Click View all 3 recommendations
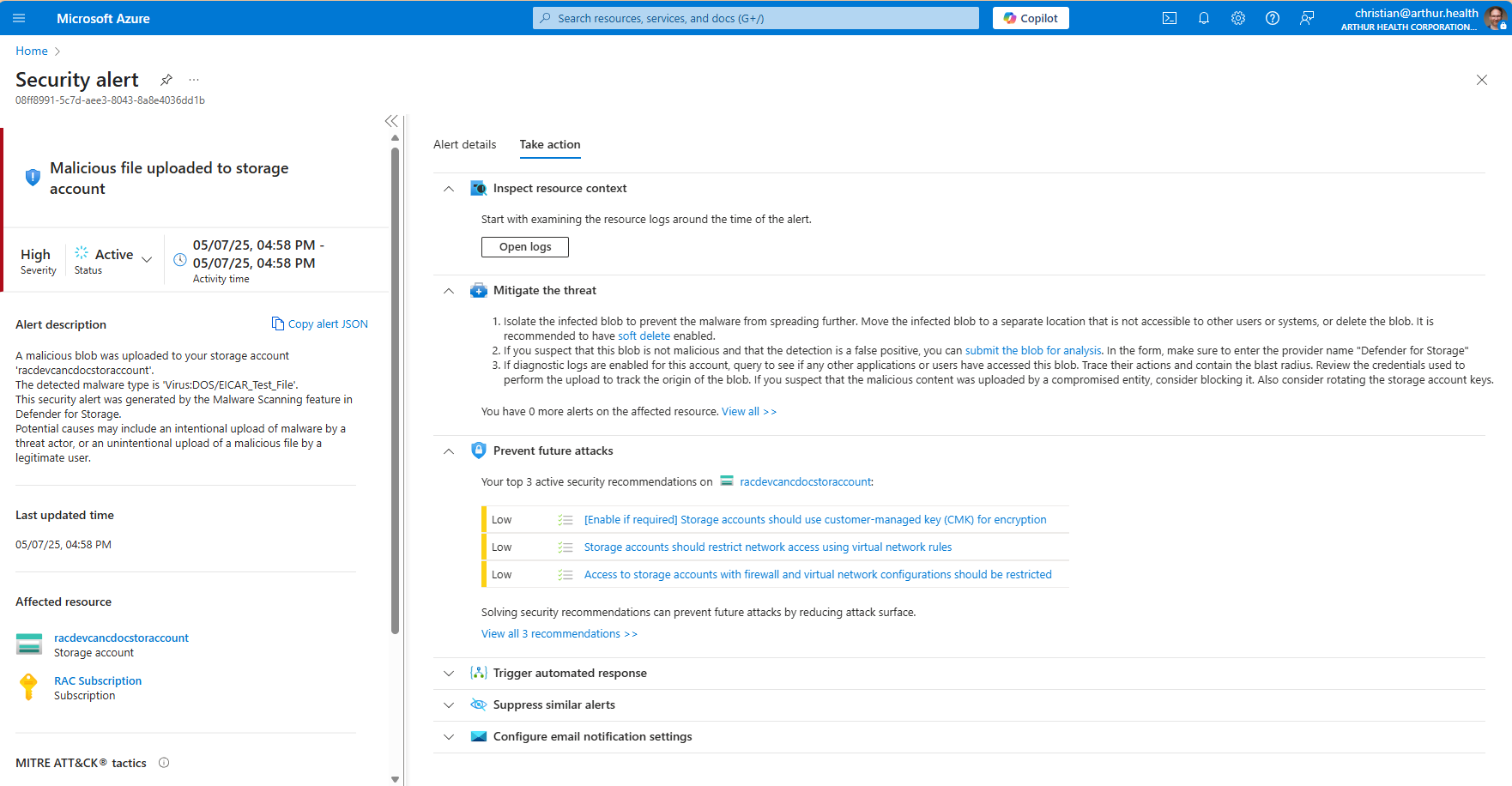 click(559, 634)
